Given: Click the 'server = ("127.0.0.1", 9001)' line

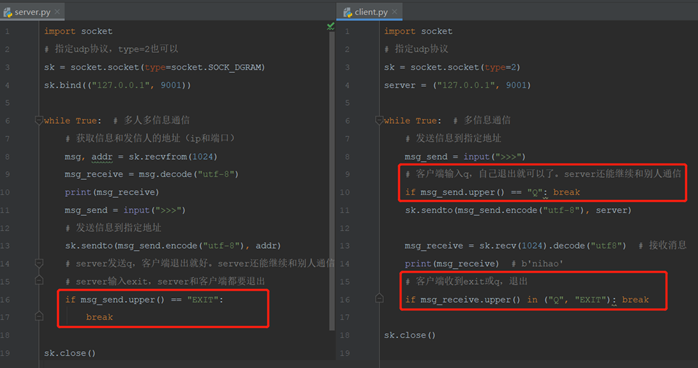Looking at the screenshot, I should coord(457,85).
